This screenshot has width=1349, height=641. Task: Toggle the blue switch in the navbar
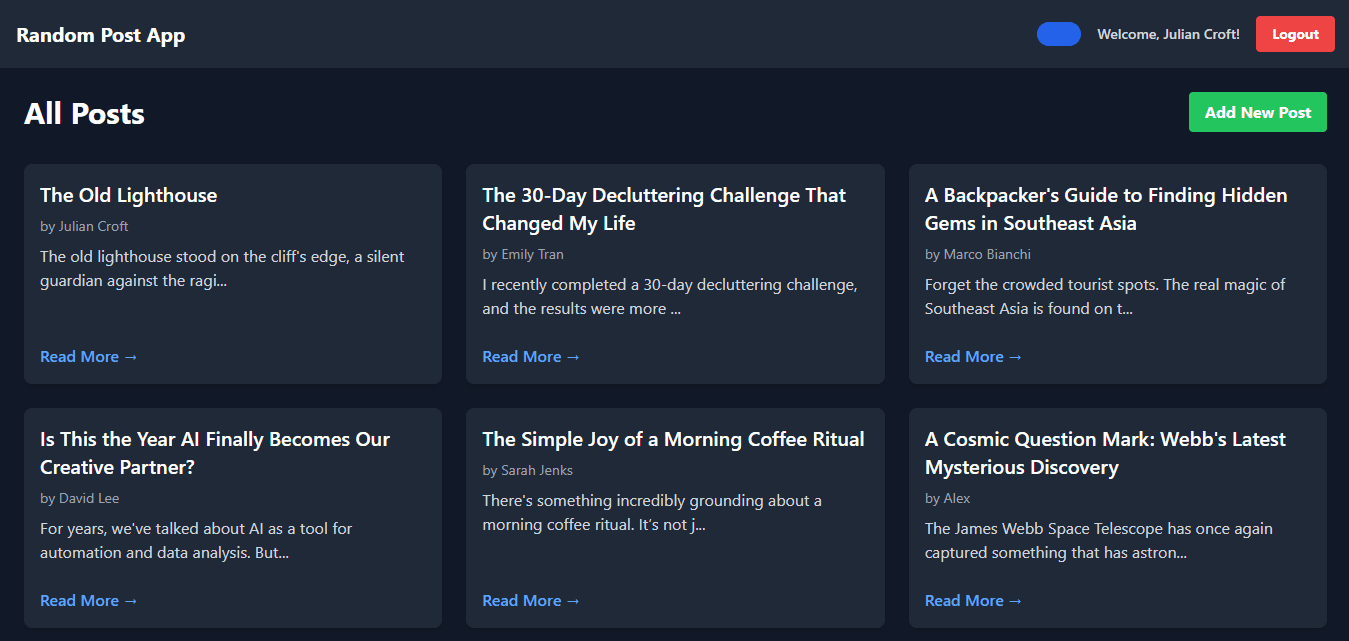(x=1058, y=33)
